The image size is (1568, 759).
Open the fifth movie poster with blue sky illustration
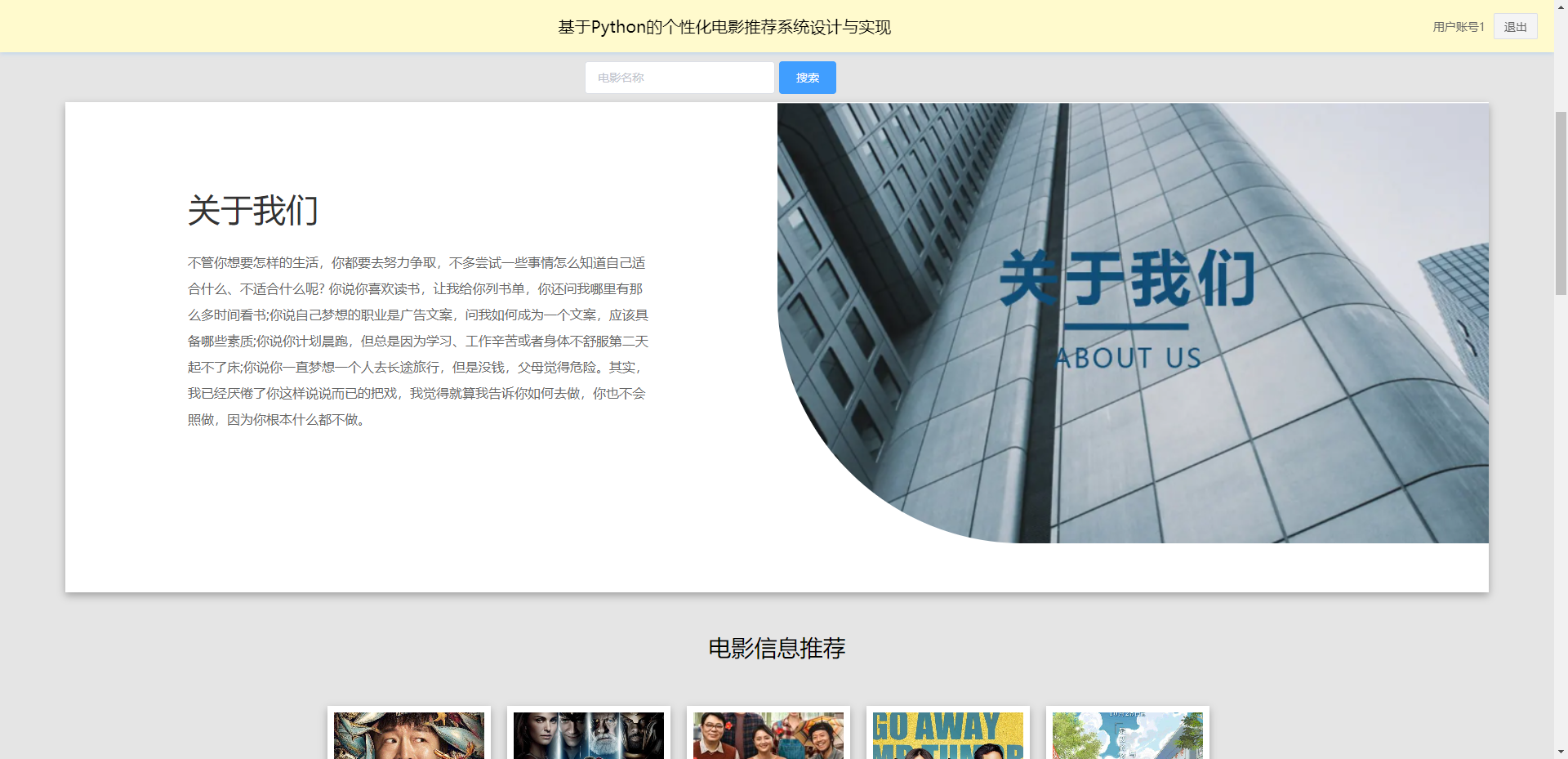pyautogui.click(x=1128, y=735)
